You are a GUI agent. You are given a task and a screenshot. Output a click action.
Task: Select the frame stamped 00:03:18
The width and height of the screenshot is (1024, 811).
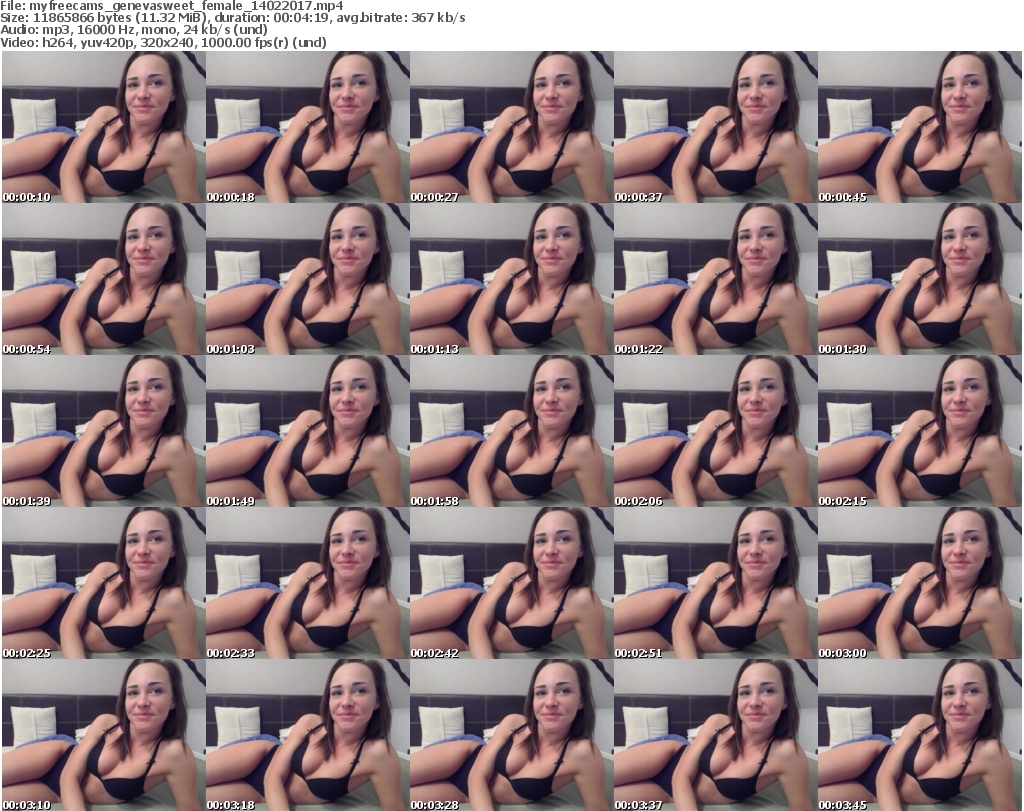click(308, 735)
